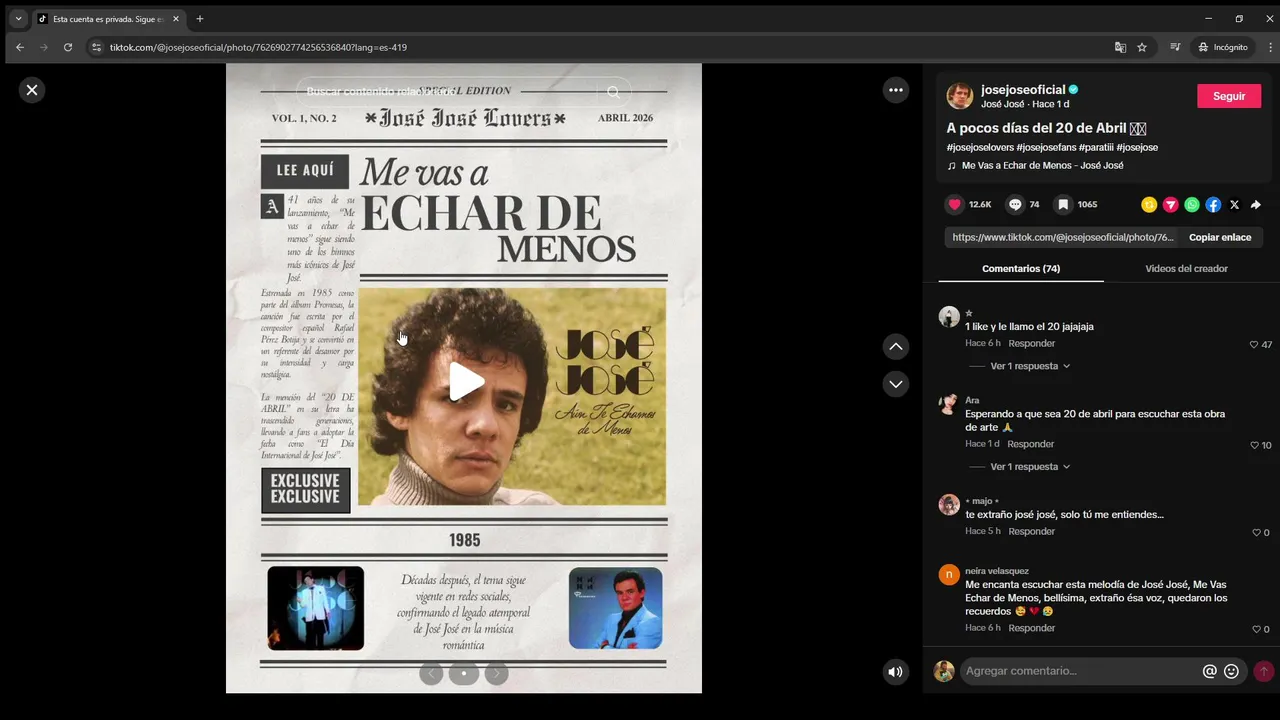Image resolution: width=1280 pixels, height=720 pixels.
Task: Open the #paratiii hashtag
Action: [1097, 147]
